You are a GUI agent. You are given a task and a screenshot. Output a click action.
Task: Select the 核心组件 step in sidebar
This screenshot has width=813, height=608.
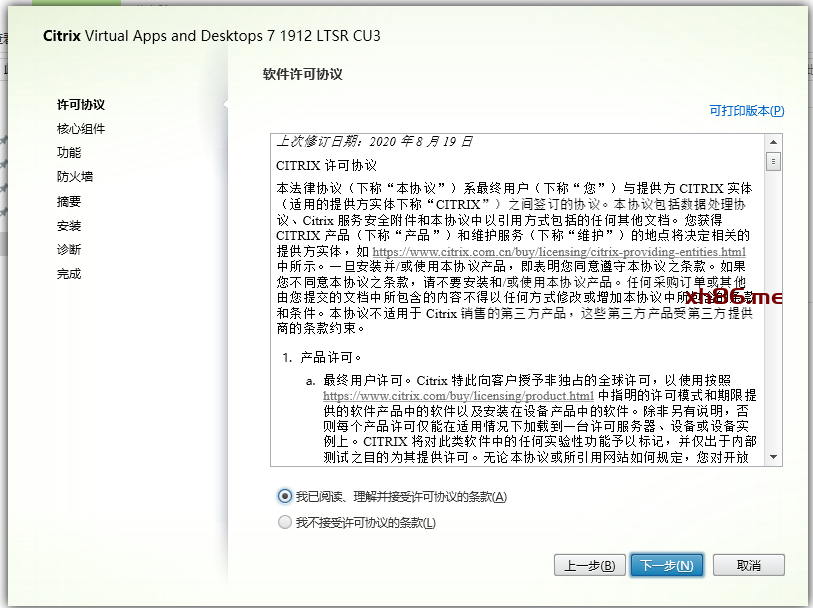[81, 129]
